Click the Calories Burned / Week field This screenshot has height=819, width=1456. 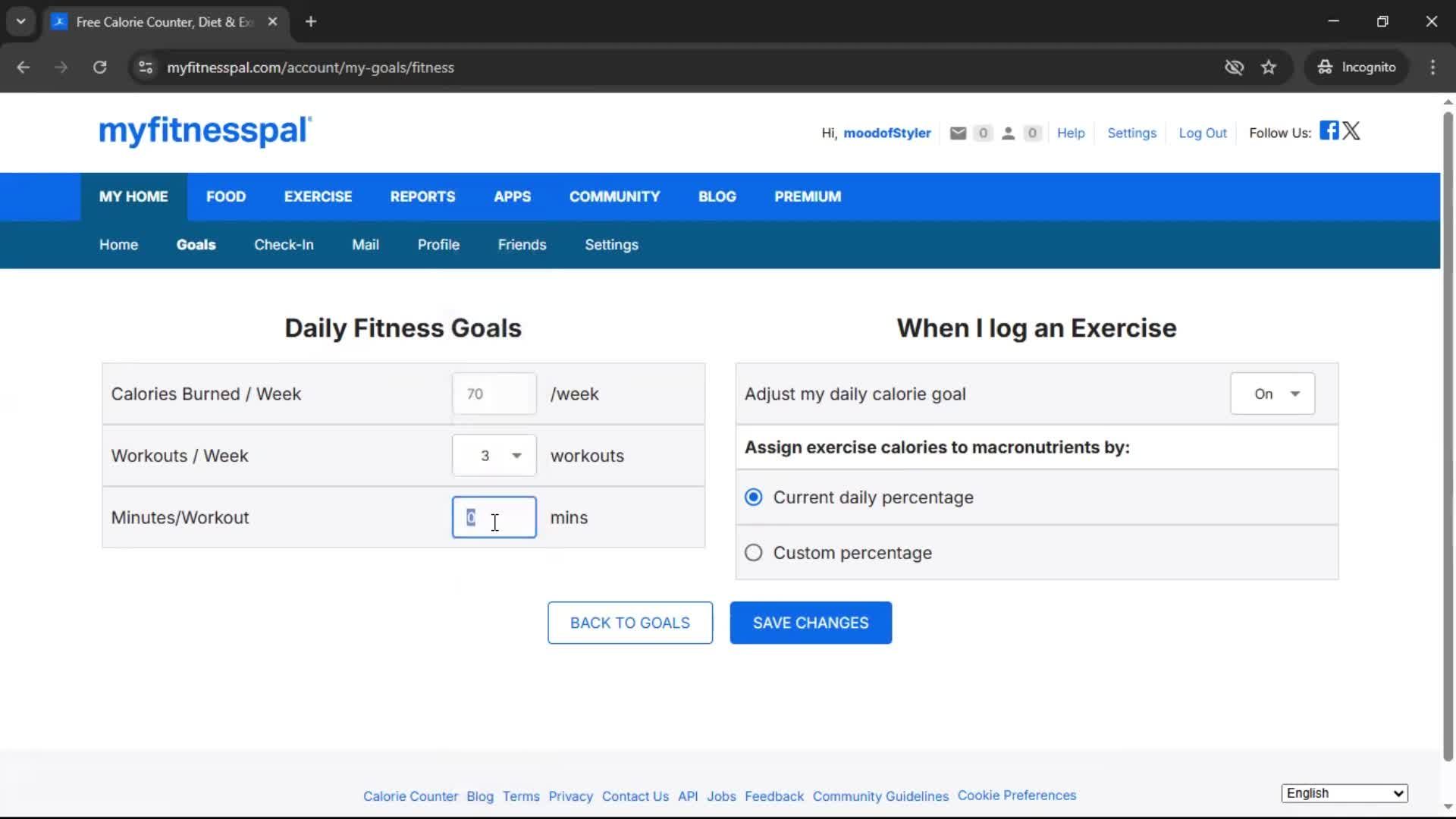click(x=494, y=394)
